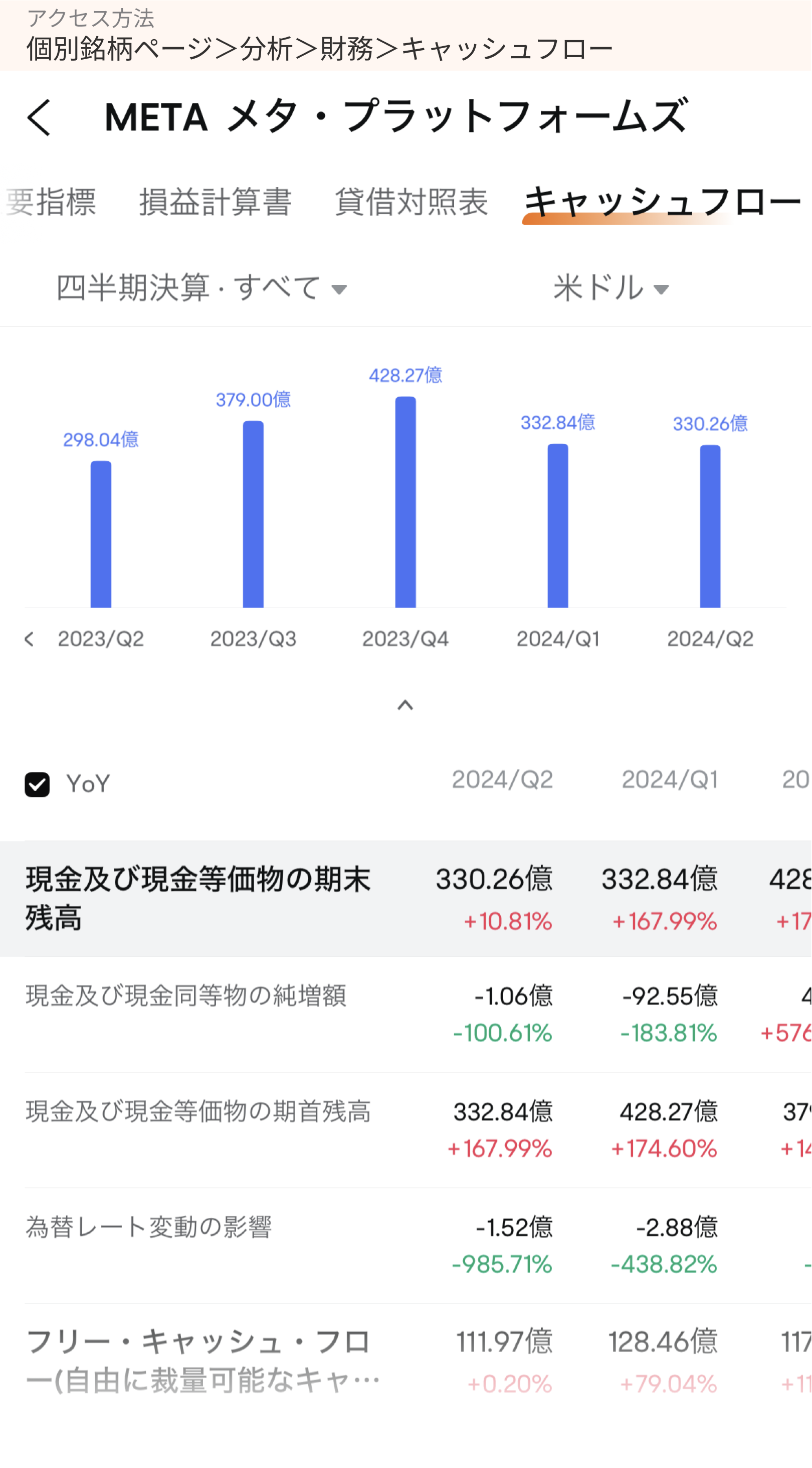The width and height of the screenshot is (812, 1468).
Task: Click the 2024/Q2 table column header
Action: point(502,779)
